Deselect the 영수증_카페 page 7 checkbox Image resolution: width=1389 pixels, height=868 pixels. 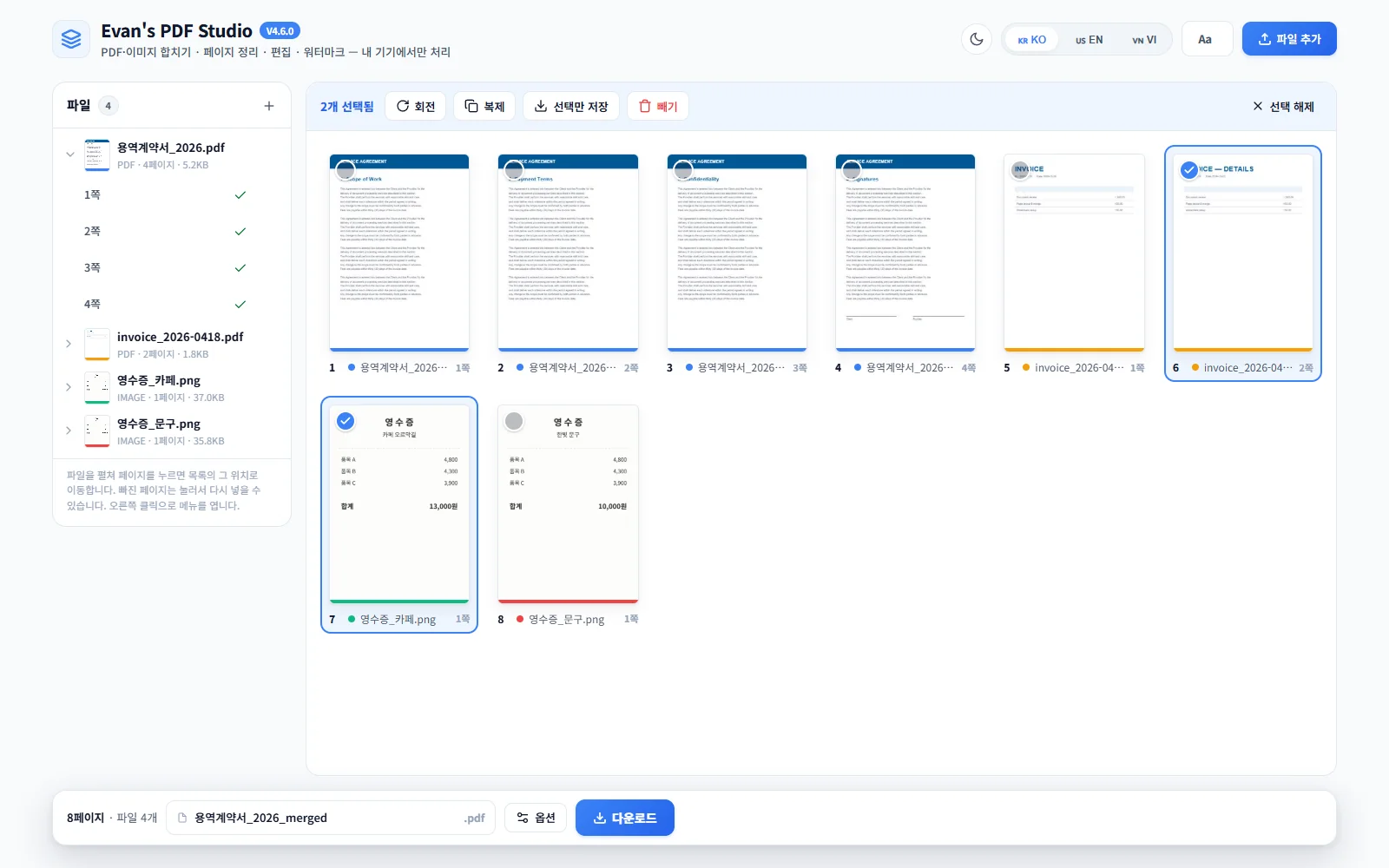tap(346, 421)
